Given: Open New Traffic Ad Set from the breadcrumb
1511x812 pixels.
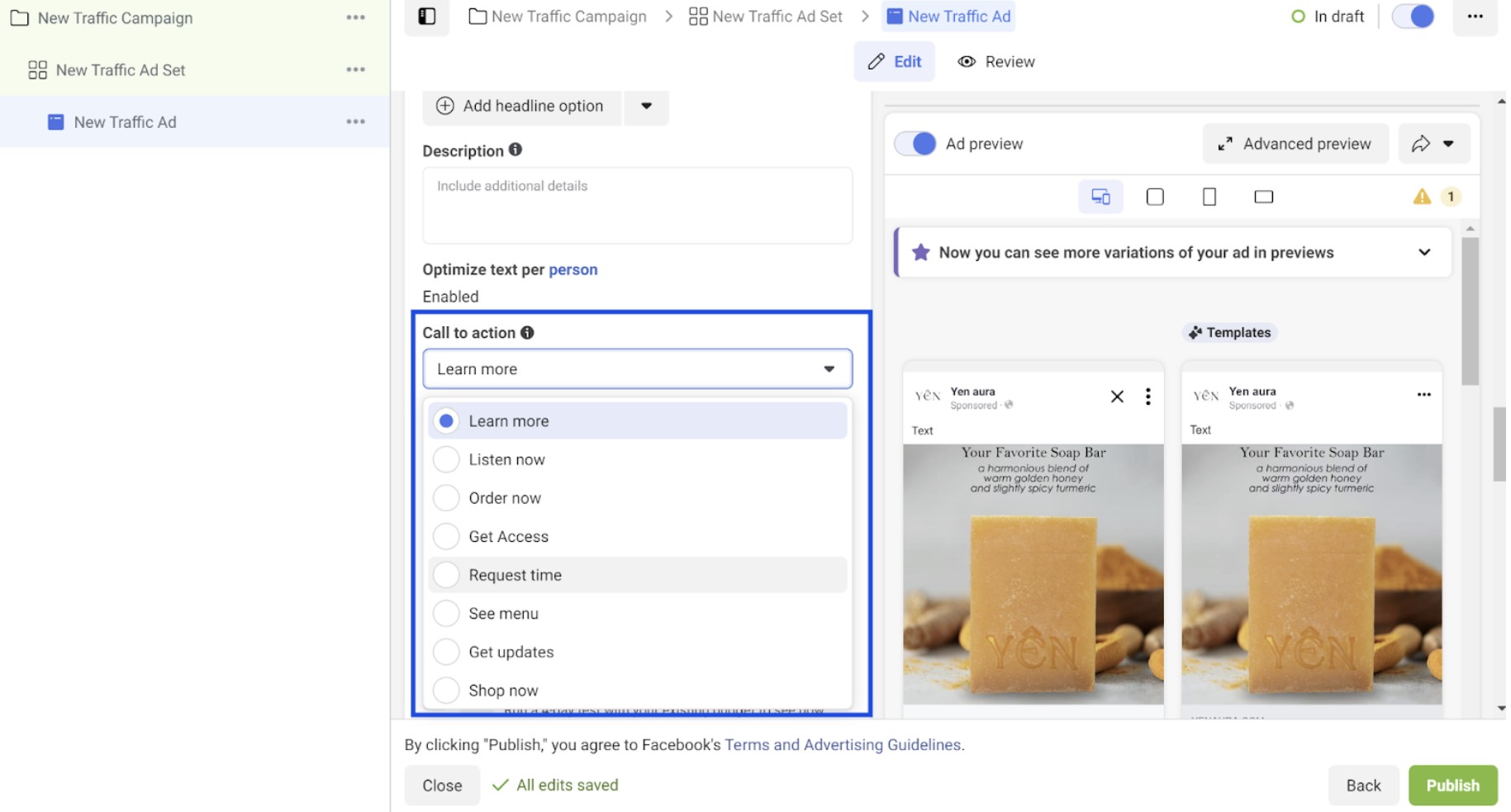Looking at the screenshot, I should click(x=776, y=16).
